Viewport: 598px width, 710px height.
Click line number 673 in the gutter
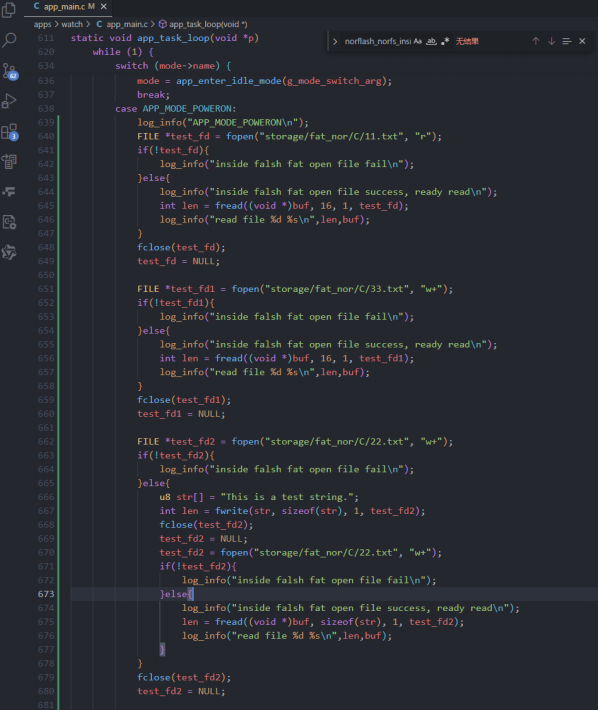[x=46, y=594]
